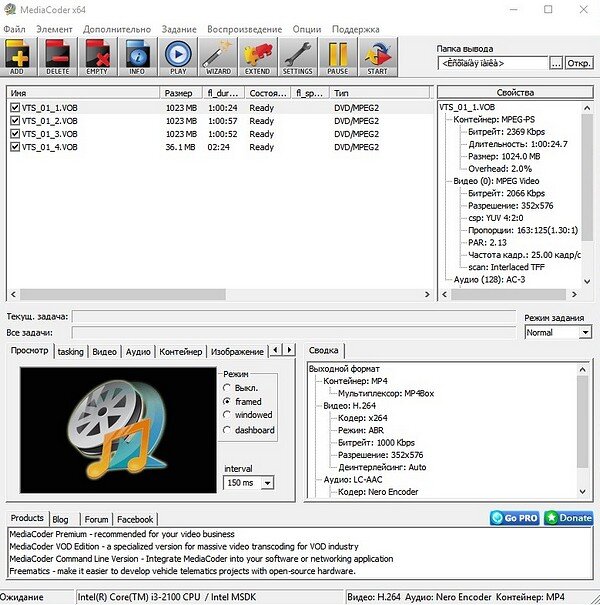Click tab strip scroll-right arrow
The image size is (600, 605).
(289, 350)
